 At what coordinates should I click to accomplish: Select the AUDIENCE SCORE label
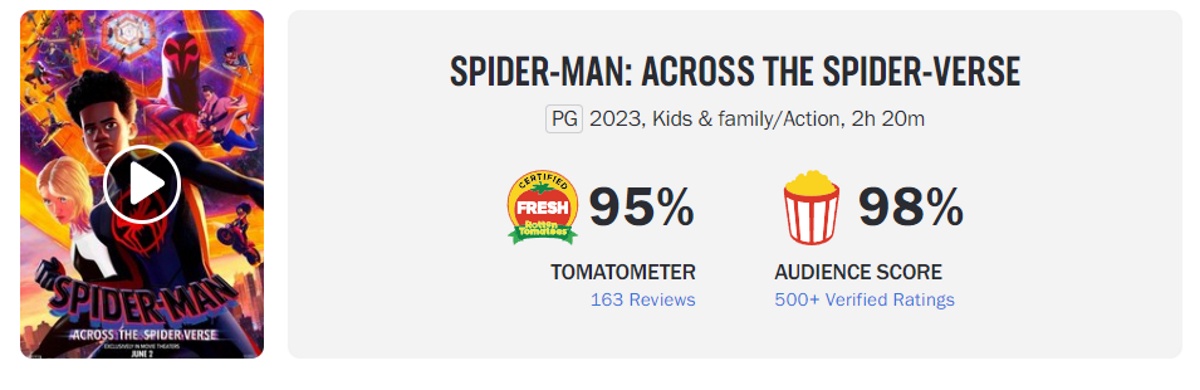pyautogui.click(x=858, y=272)
